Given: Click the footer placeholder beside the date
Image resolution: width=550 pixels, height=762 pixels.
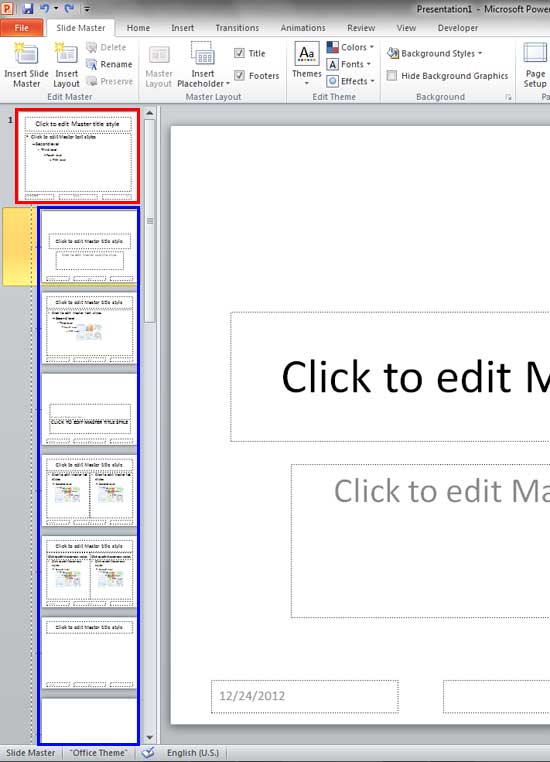Looking at the screenshot, I should coord(496,696).
